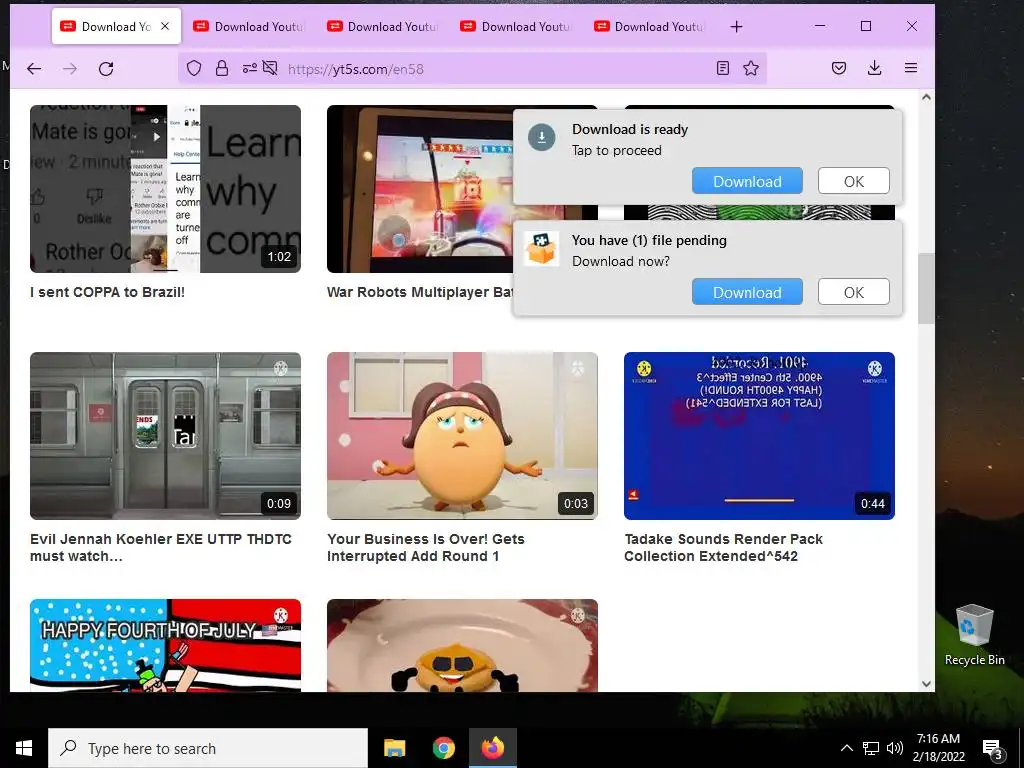
Task: Toggle reader view icon
Action: pyautogui.click(x=723, y=68)
